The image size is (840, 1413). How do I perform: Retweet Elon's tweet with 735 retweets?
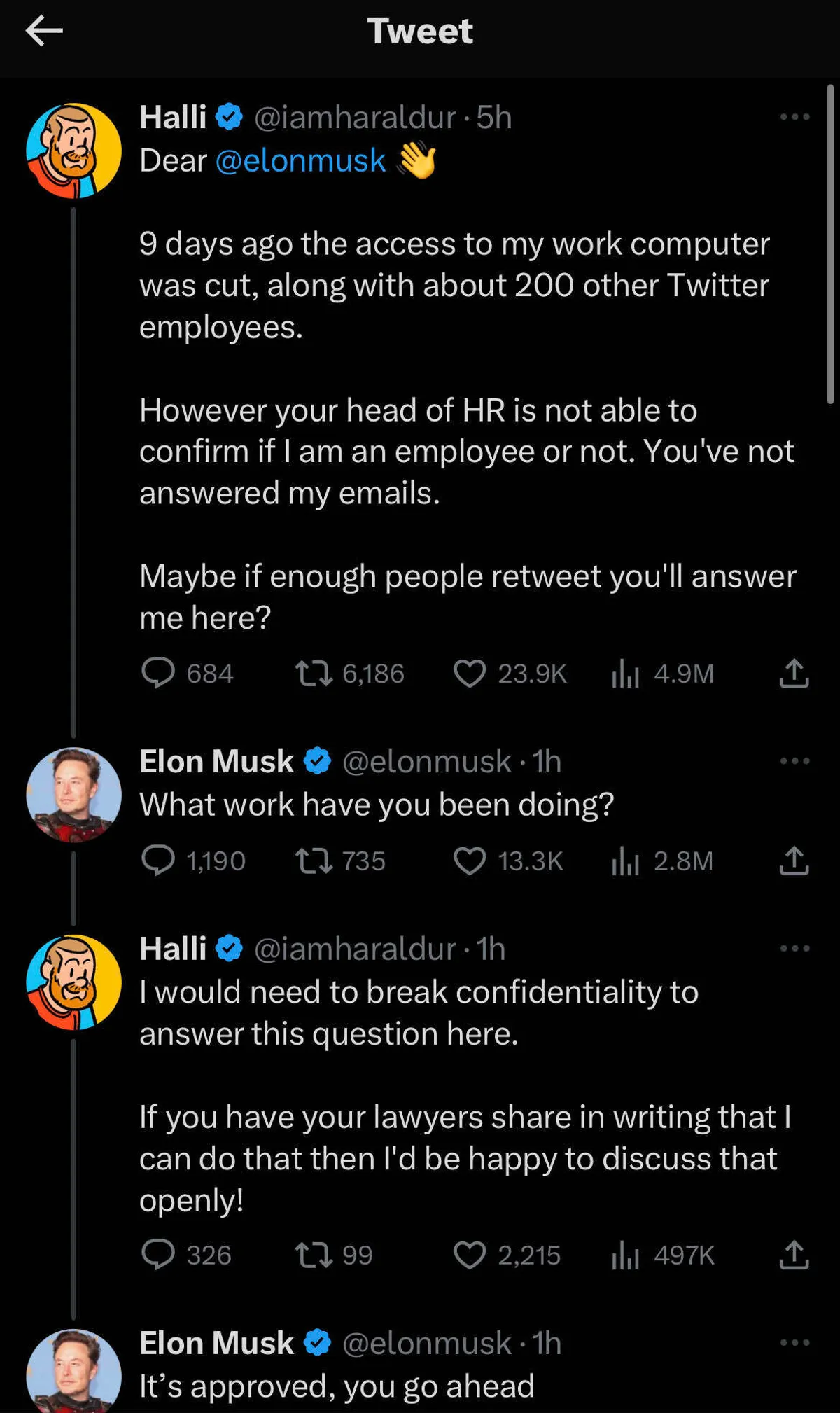[314, 861]
